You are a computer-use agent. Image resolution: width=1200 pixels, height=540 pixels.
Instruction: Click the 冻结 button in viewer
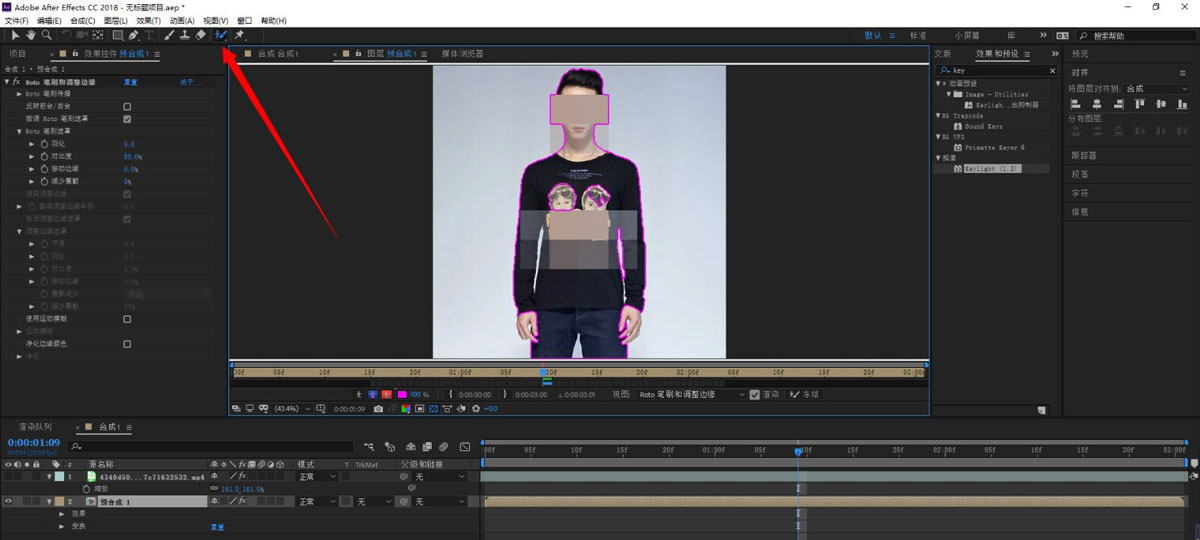[805, 395]
